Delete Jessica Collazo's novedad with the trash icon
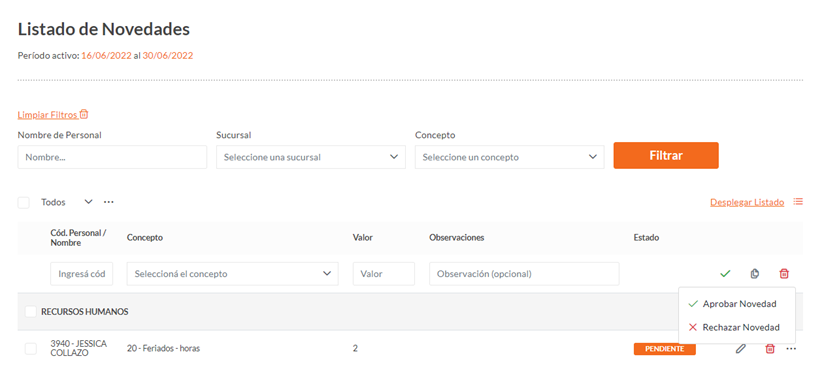 point(770,348)
